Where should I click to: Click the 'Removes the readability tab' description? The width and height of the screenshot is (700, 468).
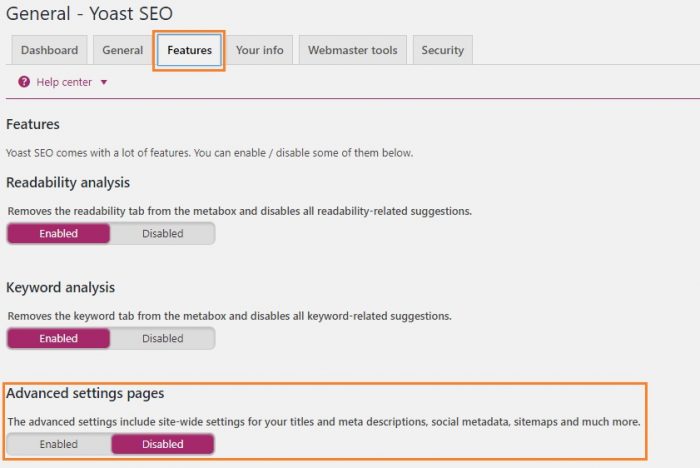[x=240, y=211]
